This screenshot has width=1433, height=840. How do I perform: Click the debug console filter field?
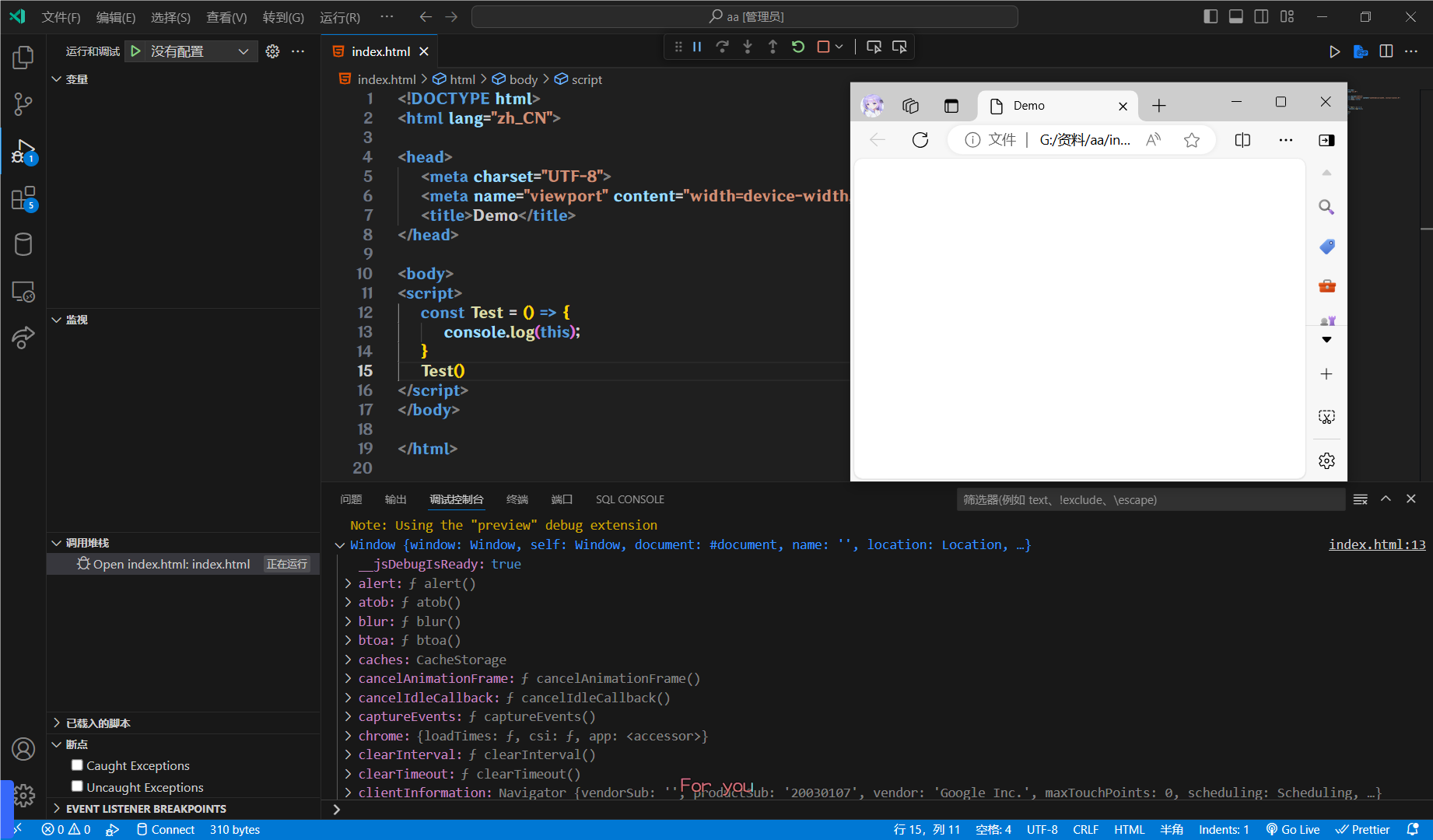click(1150, 499)
